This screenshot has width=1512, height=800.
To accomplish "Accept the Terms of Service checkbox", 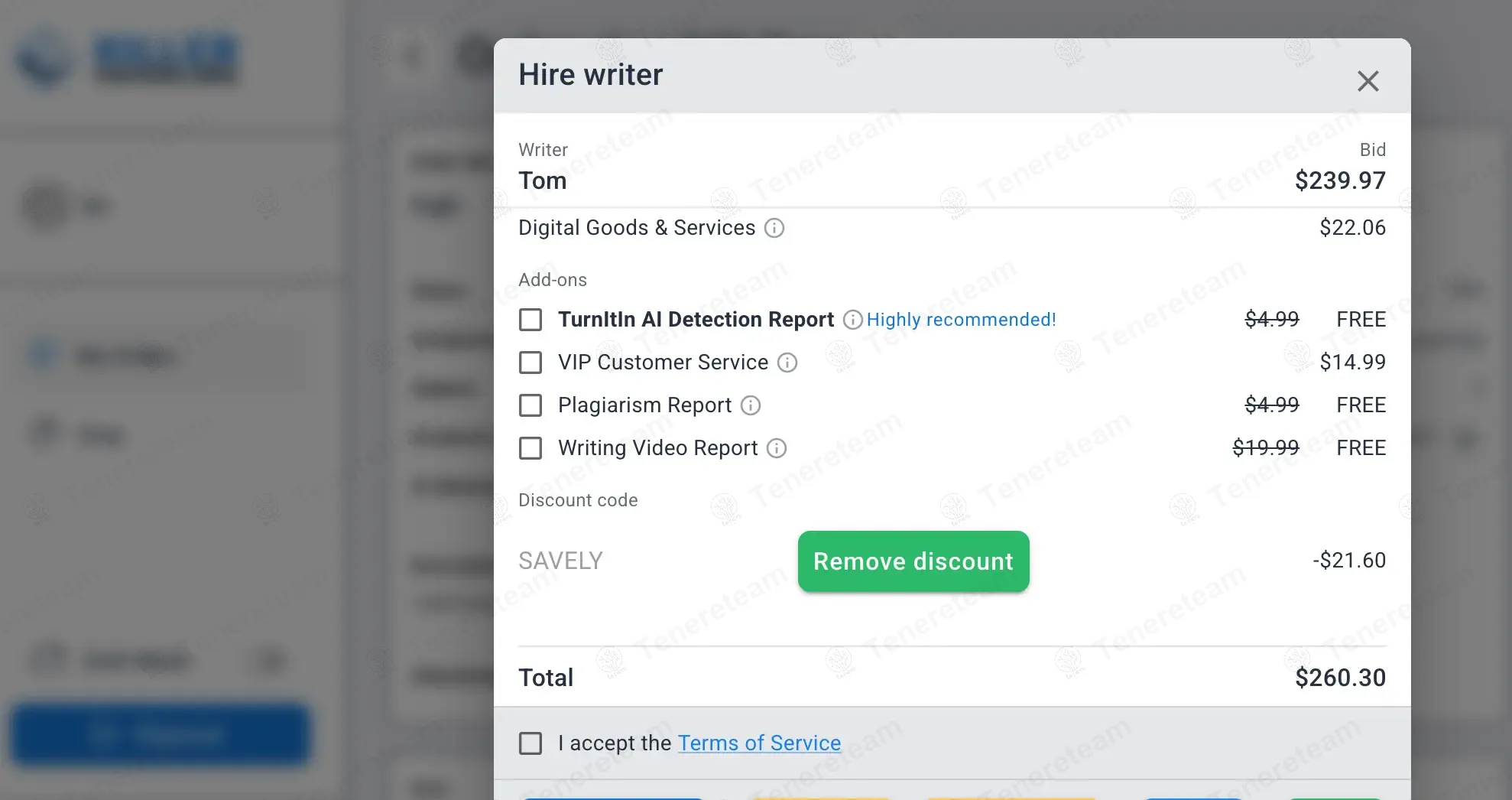I will pos(530,743).
